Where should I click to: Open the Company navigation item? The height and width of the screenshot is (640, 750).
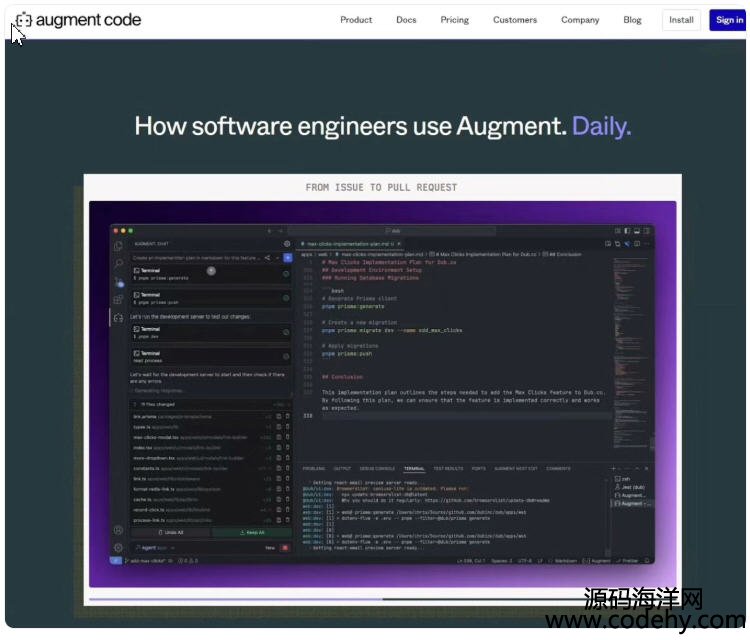point(580,20)
